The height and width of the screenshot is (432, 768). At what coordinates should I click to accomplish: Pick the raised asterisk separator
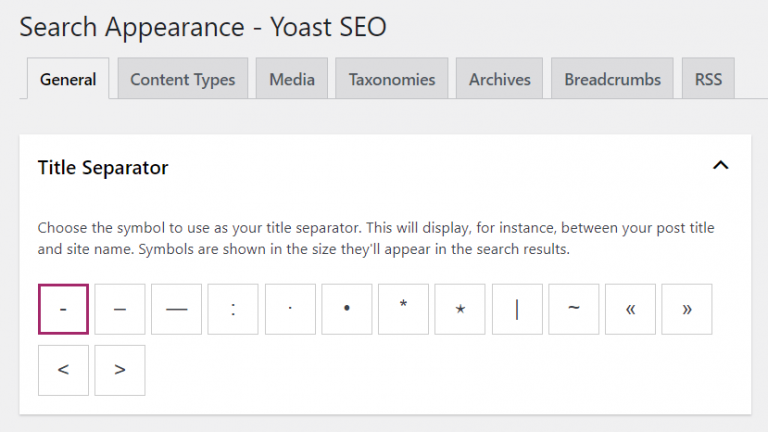[x=403, y=309]
